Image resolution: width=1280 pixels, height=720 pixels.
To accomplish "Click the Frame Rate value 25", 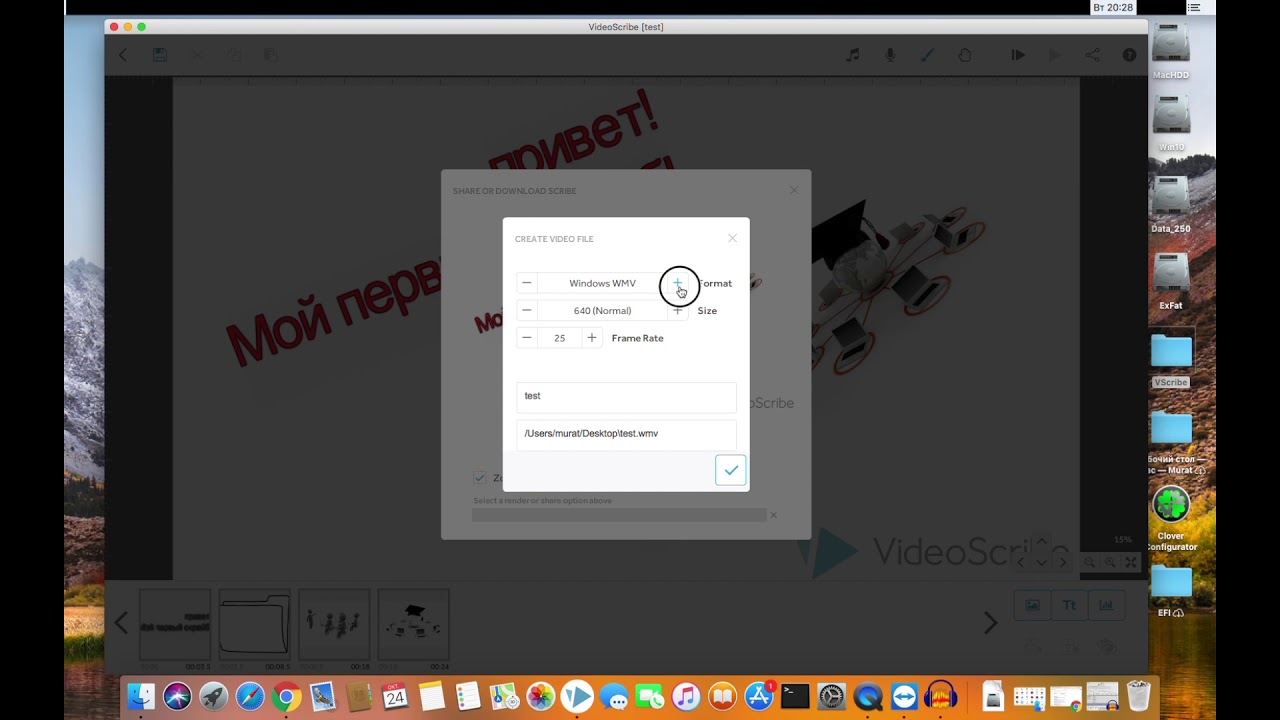I will click(x=559, y=338).
